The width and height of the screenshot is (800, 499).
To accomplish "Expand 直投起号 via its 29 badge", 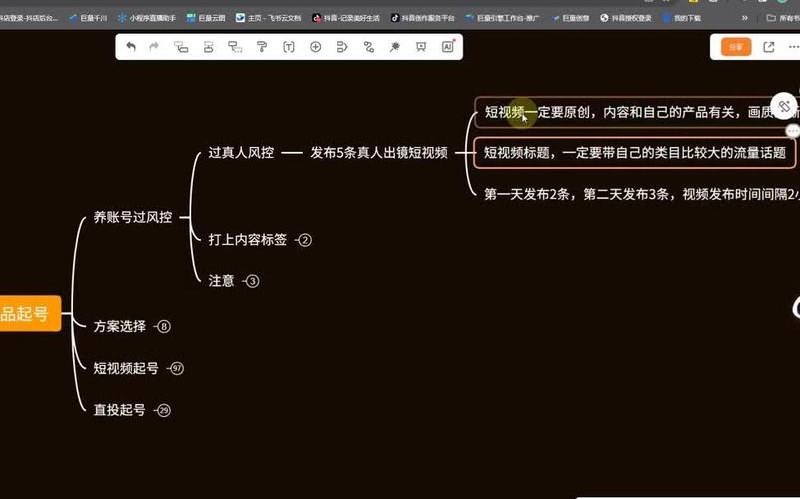I will pos(163,410).
